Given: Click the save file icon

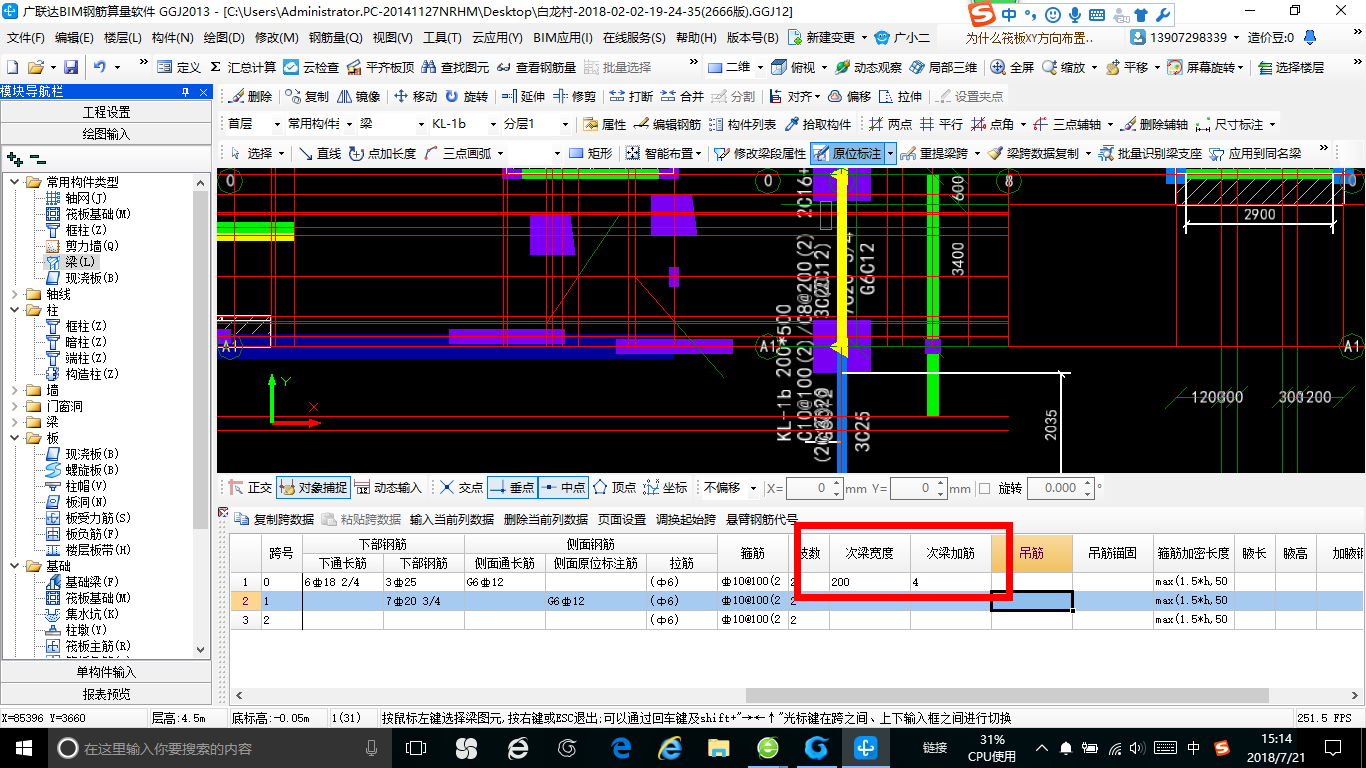Looking at the screenshot, I should pyautogui.click(x=71, y=67).
